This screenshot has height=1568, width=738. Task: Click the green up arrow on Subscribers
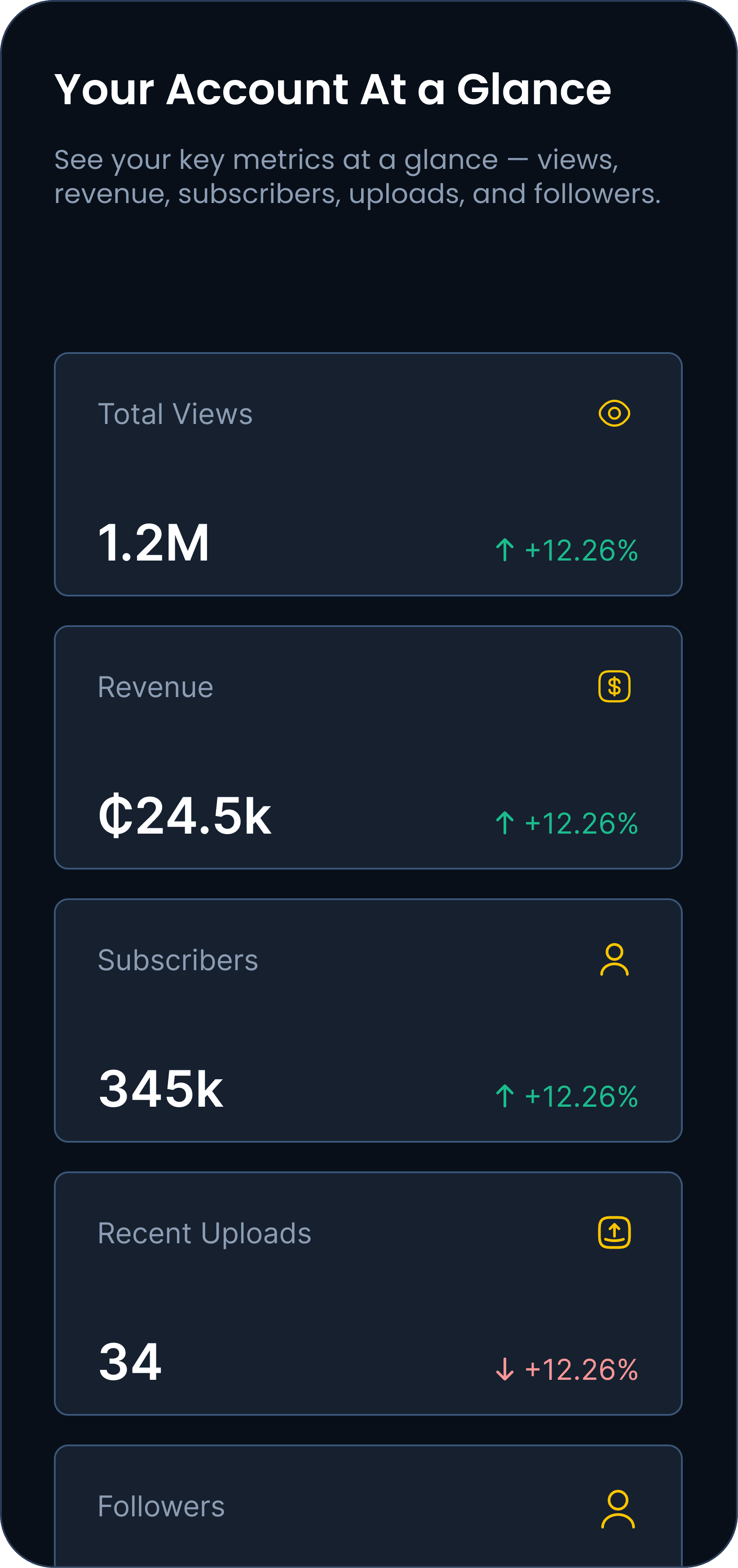click(505, 1095)
